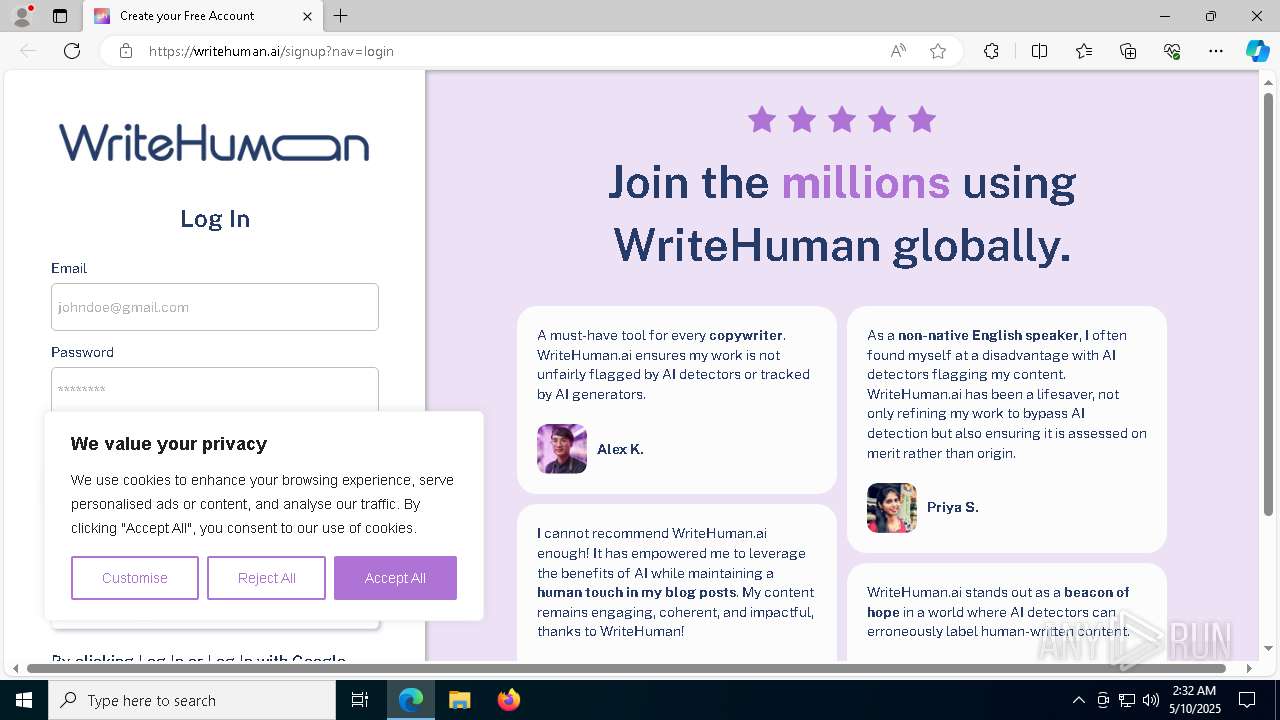The image size is (1280, 720).
Task: Open the tab actions menu icon
Action: 60,16
